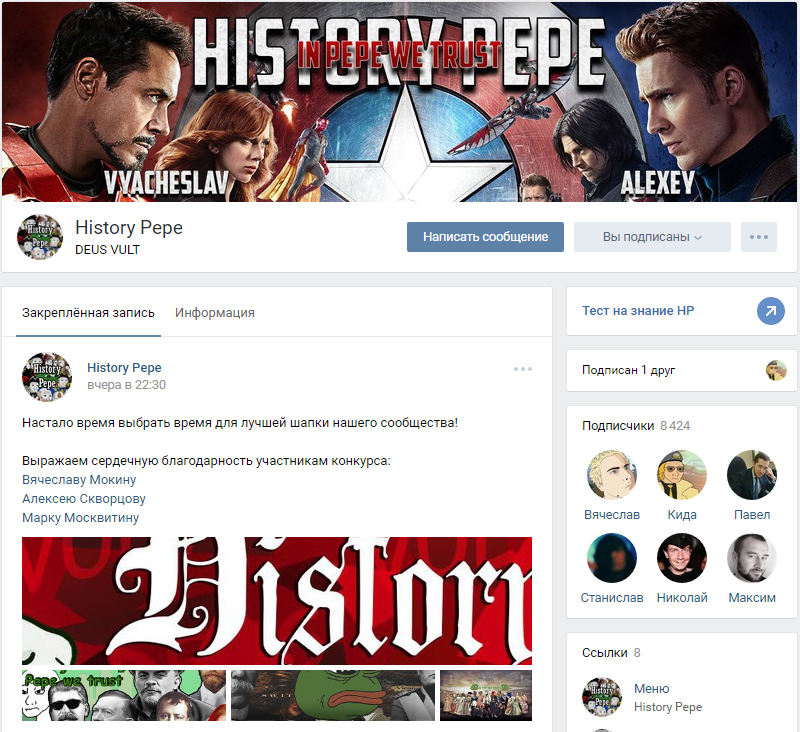
Task: Click the 'Написать сообщение' button
Action: click(485, 237)
